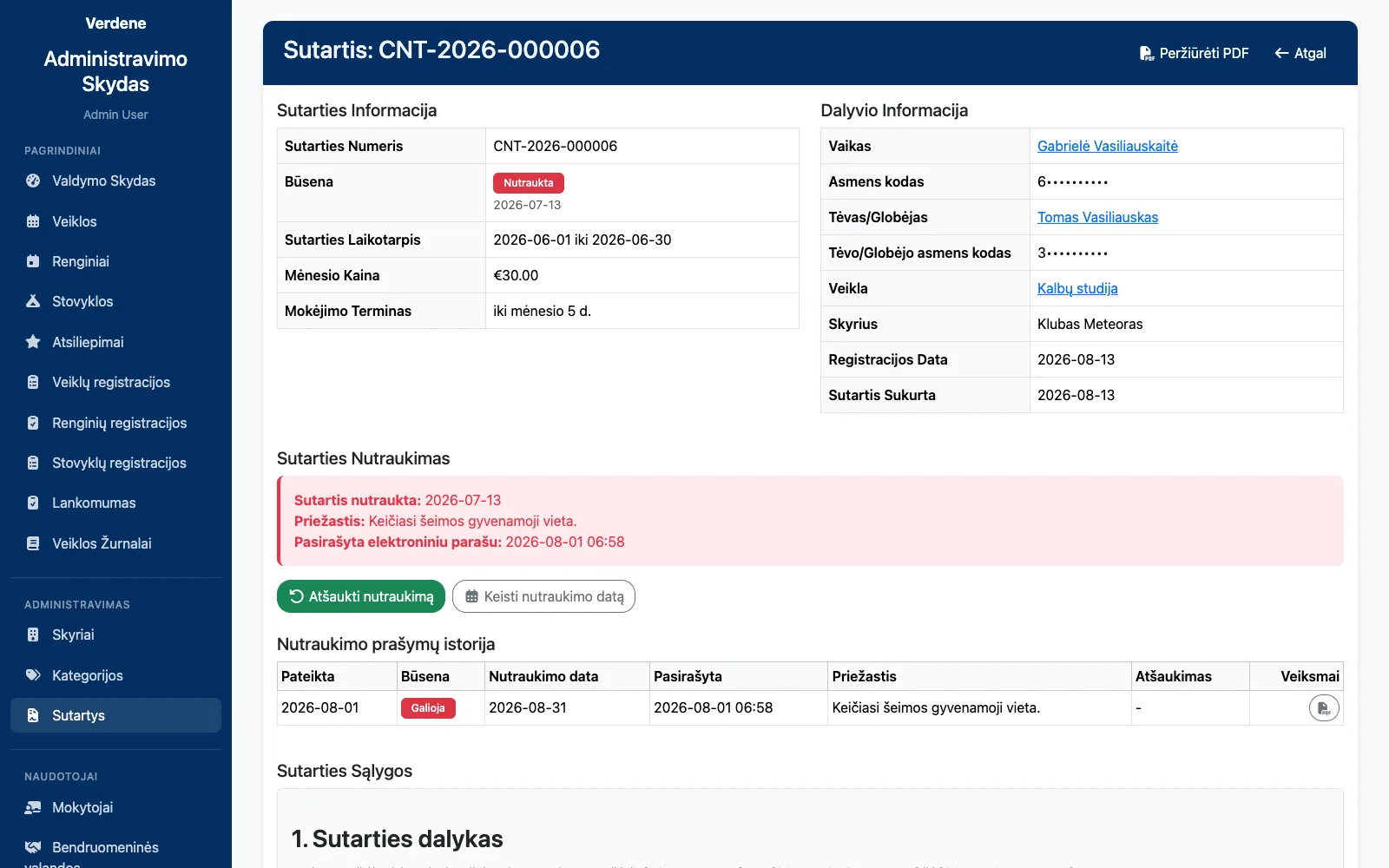The image size is (1389, 868).
Task: Click the Stovyklos camp icon
Action: tap(33, 301)
